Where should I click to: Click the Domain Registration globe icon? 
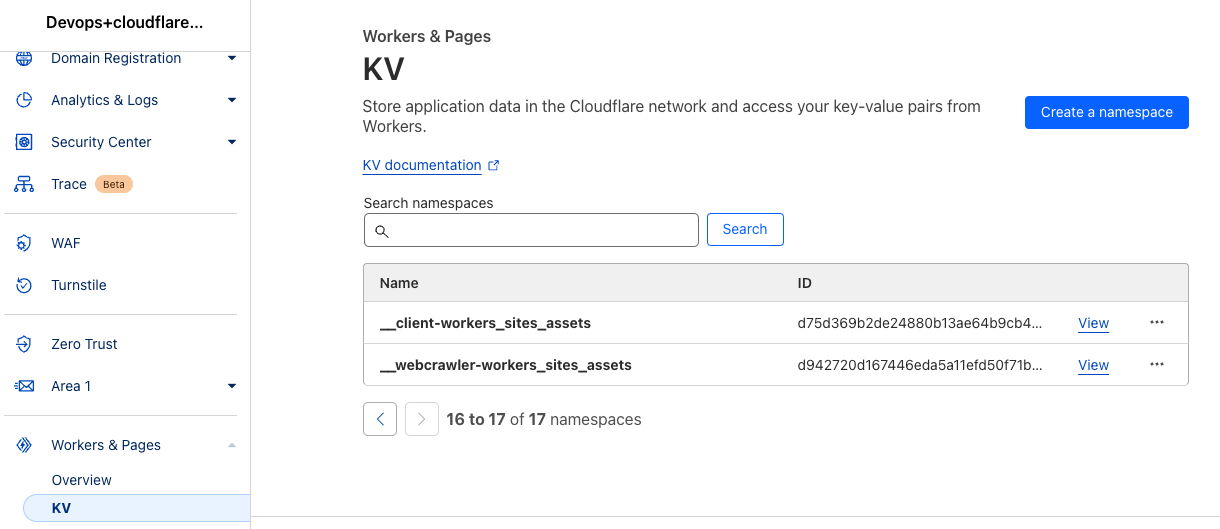click(x=25, y=59)
